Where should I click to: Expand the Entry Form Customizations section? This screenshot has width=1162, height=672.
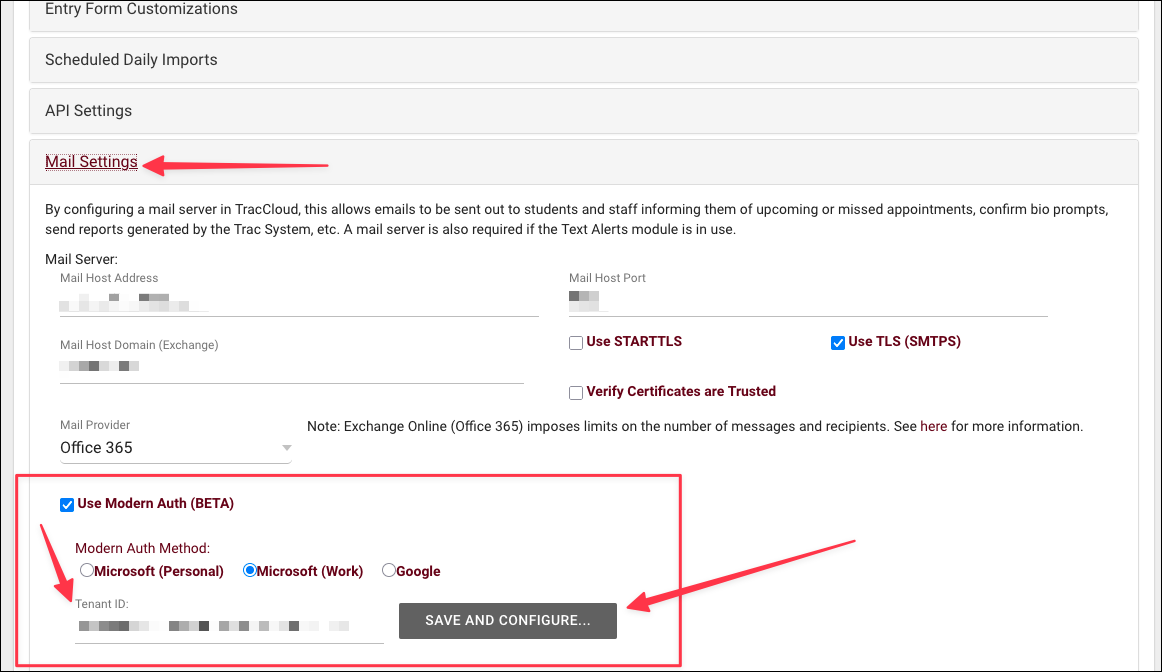pos(141,10)
